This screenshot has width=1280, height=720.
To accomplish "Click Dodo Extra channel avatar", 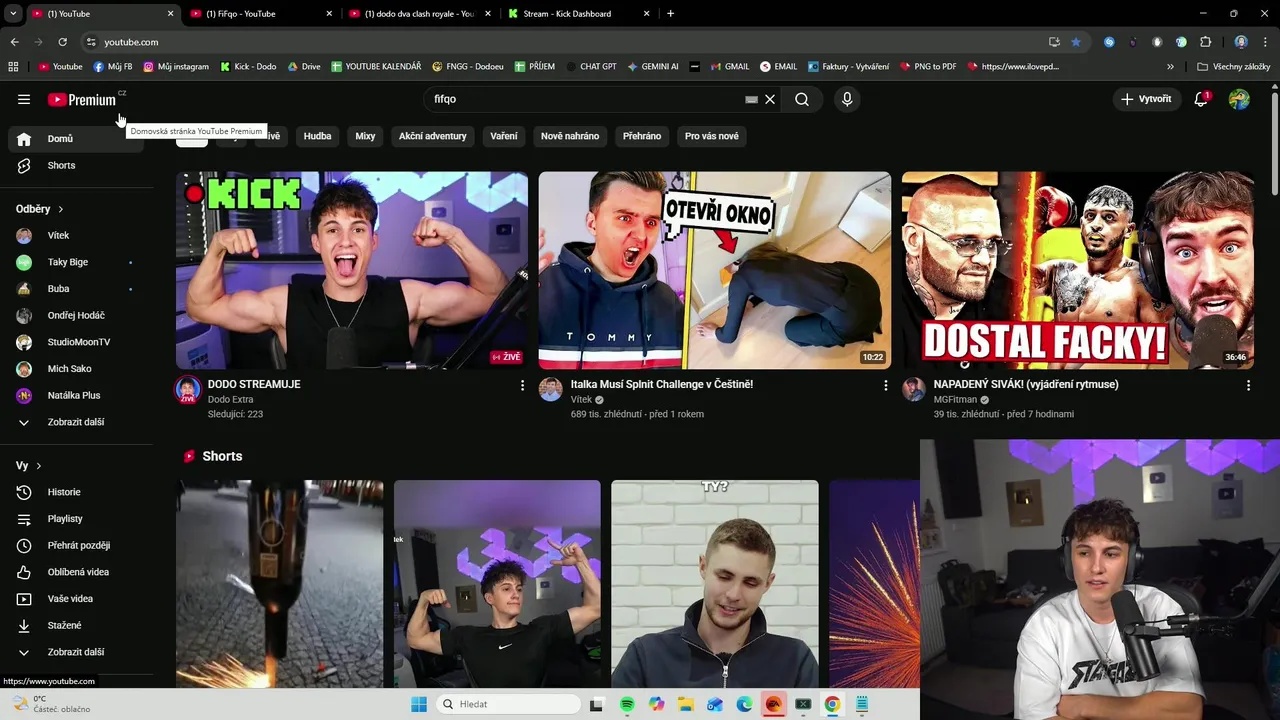I will coord(188,390).
